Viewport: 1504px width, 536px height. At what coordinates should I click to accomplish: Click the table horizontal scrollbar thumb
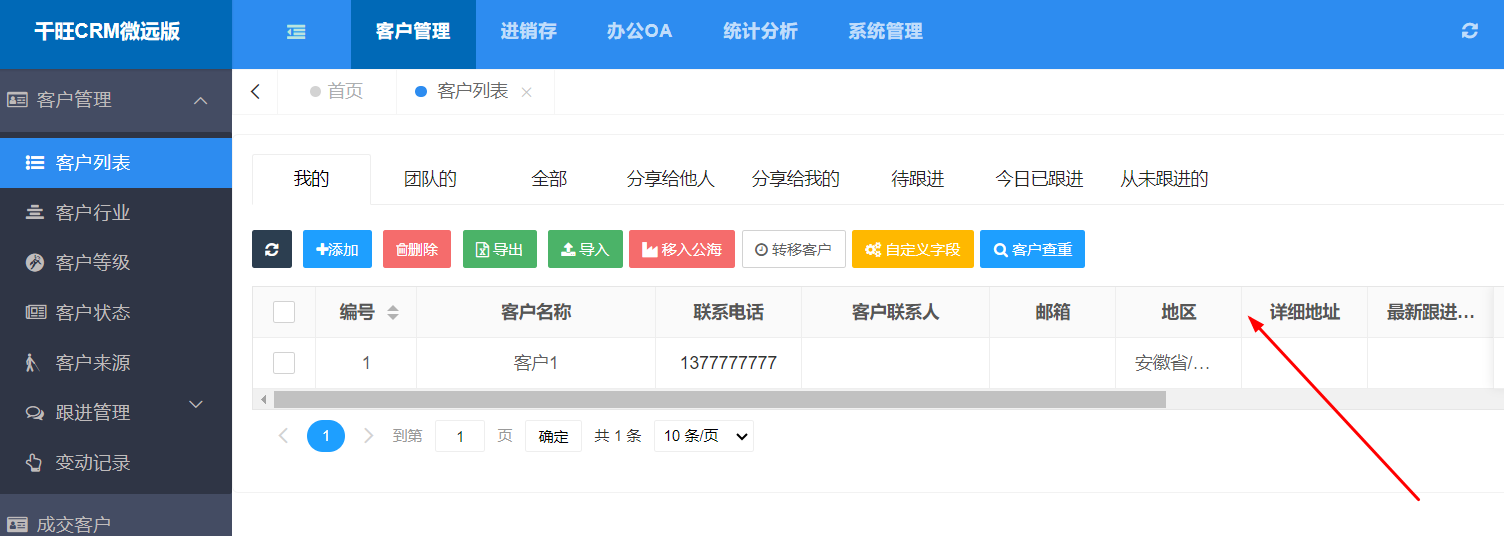pos(720,399)
